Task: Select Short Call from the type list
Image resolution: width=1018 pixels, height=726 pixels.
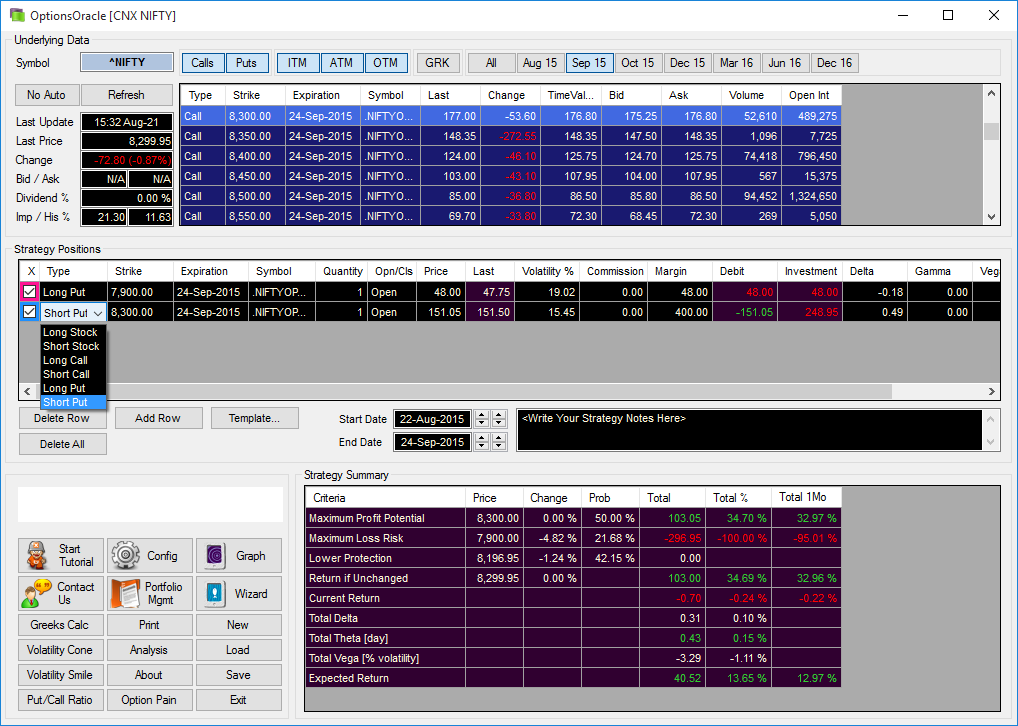Action: 73,374
